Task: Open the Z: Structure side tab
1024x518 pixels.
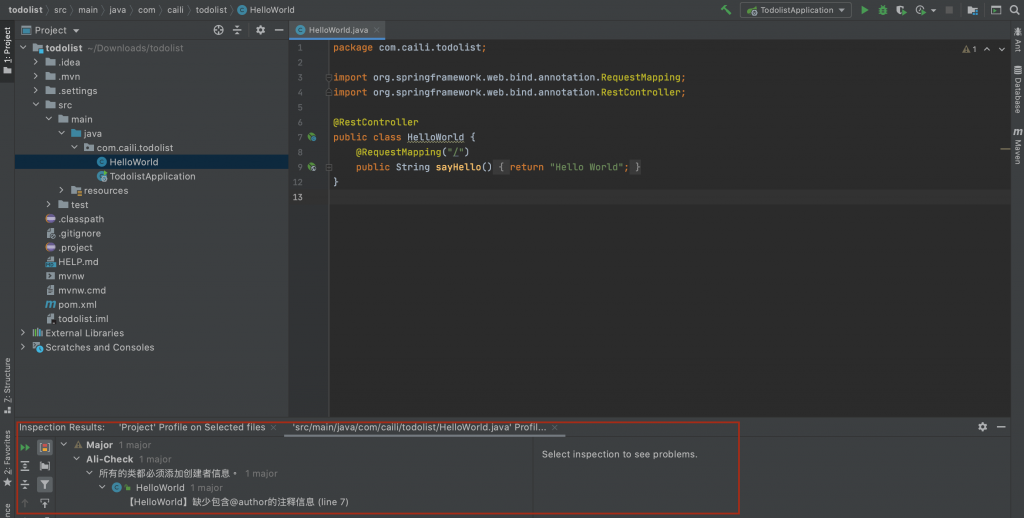Action: pyautogui.click(x=7, y=385)
